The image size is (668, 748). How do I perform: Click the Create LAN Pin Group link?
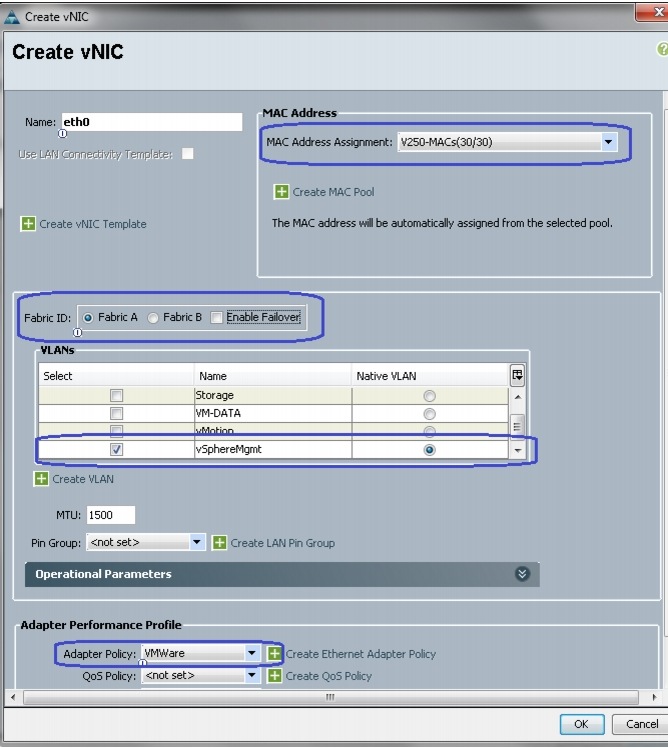click(x=282, y=543)
